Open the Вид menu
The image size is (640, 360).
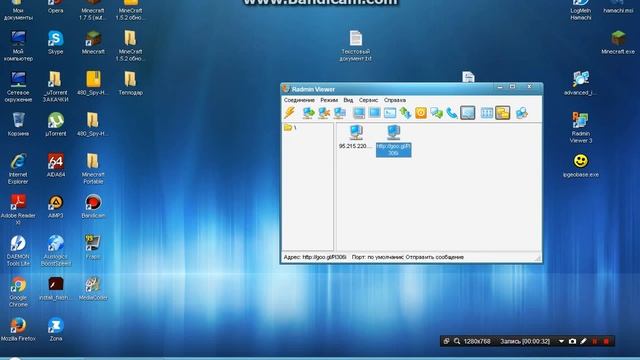348,100
